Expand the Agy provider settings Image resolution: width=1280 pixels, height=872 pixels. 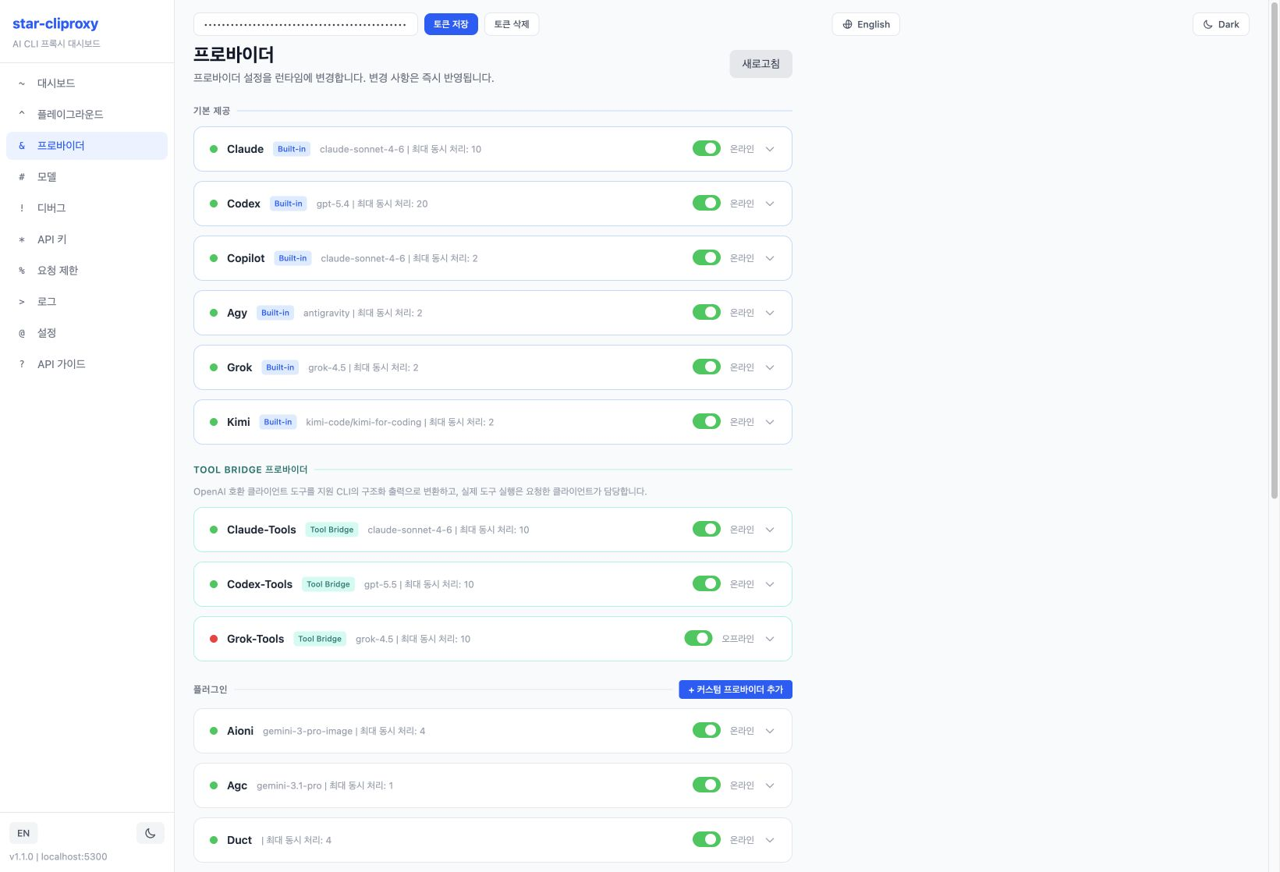coord(770,313)
